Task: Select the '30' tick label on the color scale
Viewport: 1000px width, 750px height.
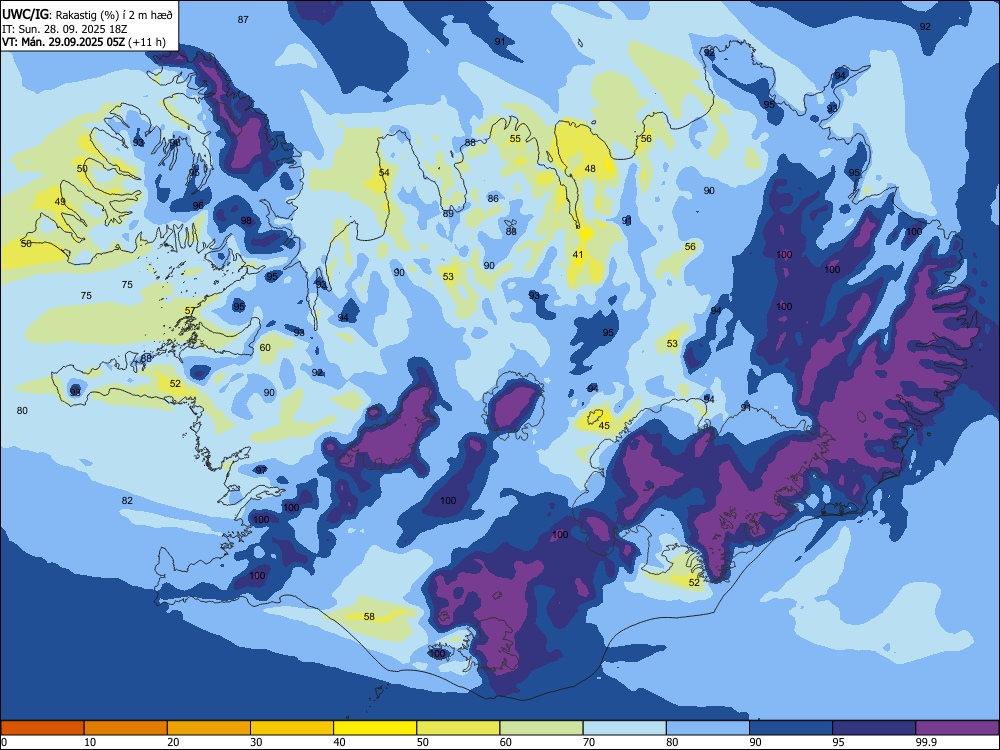Action: 256,742
